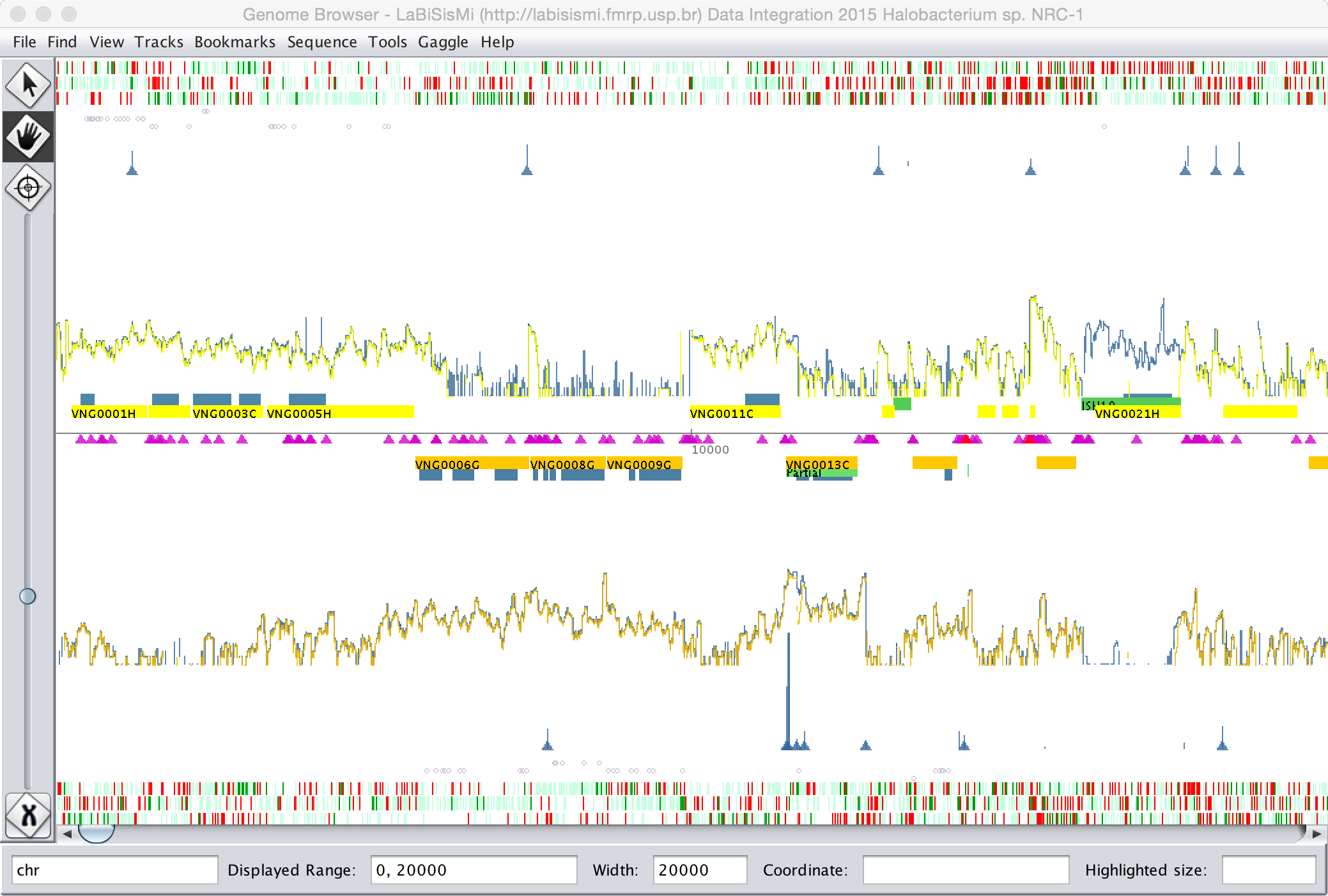Select gene VNG0011C
Image resolution: width=1328 pixels, height=896 pixels.
[x=735, y=412]
